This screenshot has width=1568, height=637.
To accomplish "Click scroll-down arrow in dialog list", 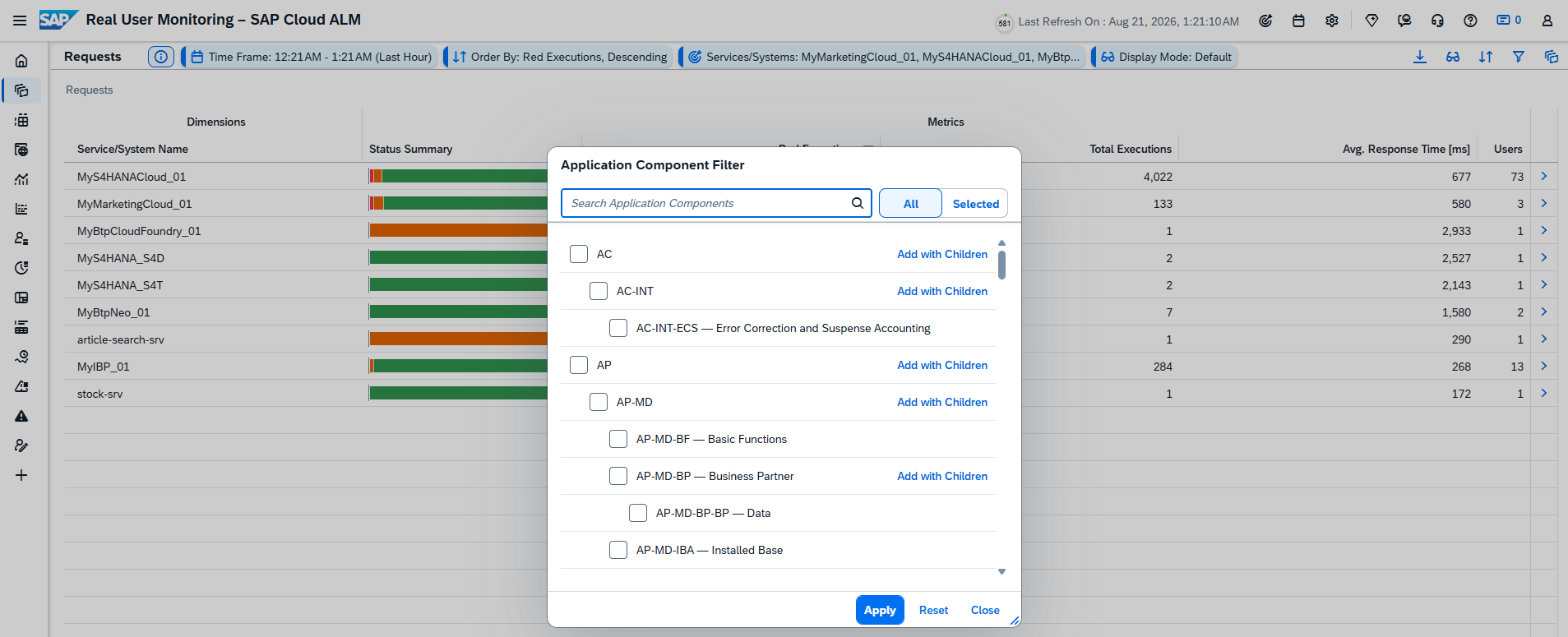I will [x=1001, y=571].
